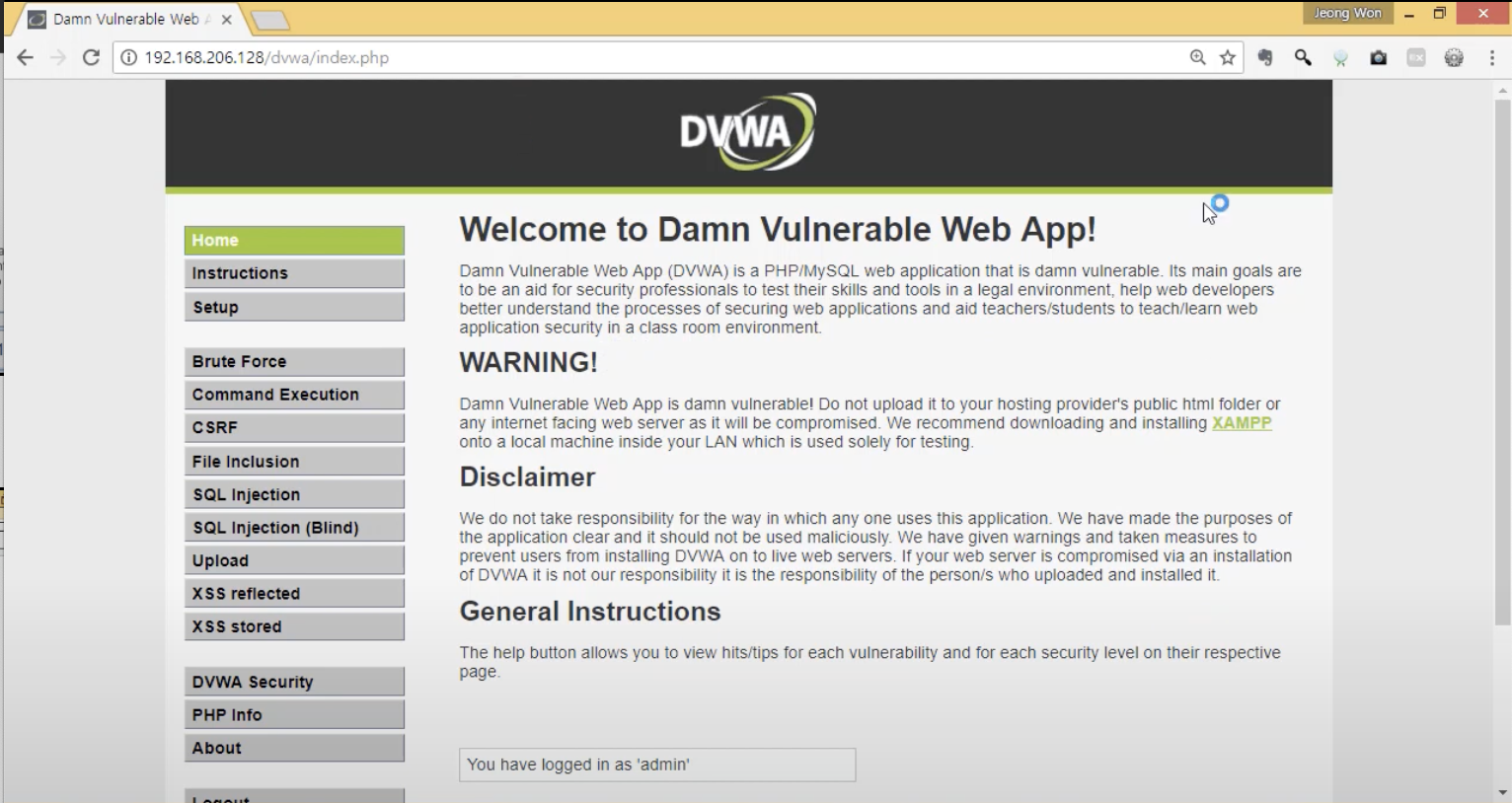View site information icon in address bar

[128, 57]
